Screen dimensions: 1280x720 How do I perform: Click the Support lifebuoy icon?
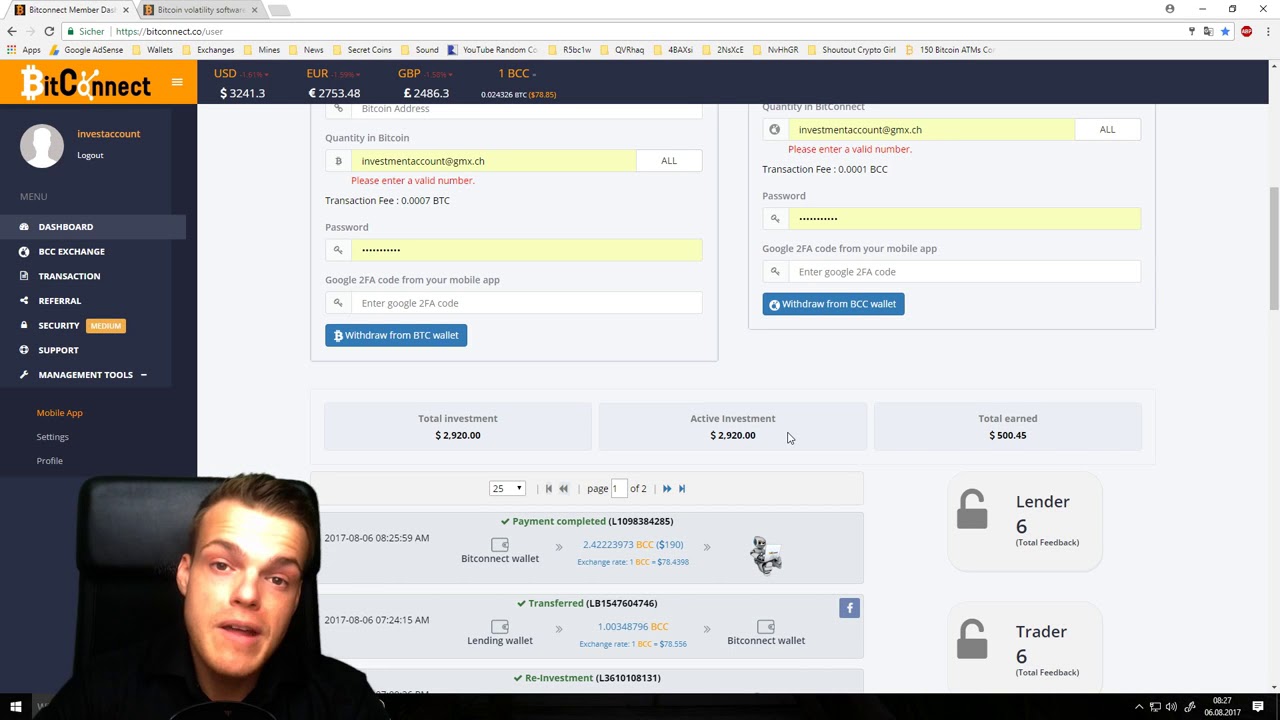coord(24,350)
